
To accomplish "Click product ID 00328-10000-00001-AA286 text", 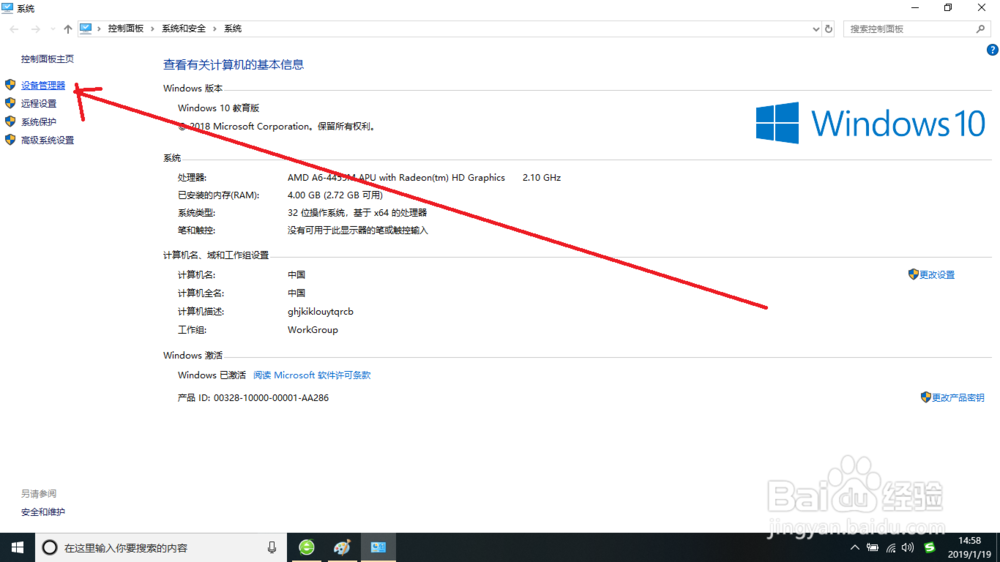I will point(271,397).
